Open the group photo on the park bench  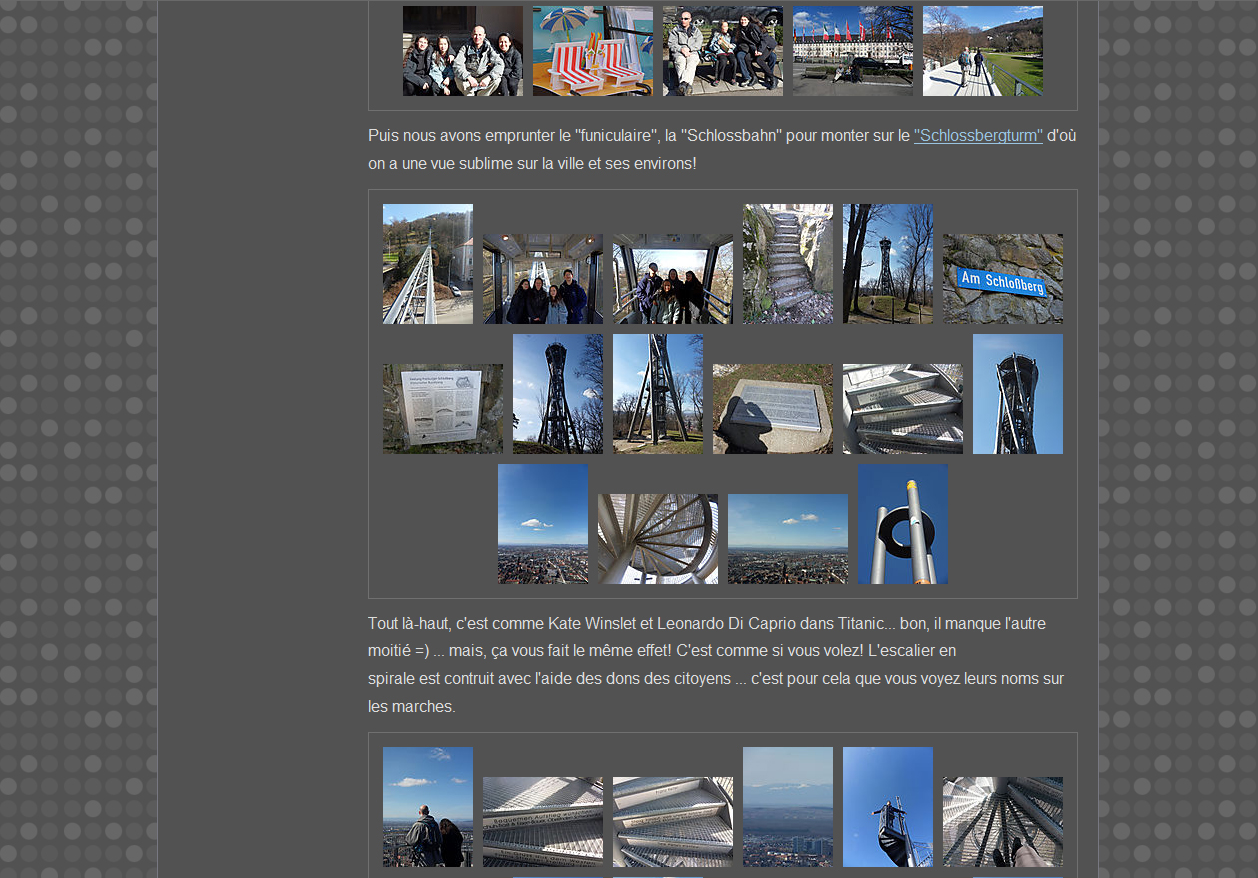722,51
